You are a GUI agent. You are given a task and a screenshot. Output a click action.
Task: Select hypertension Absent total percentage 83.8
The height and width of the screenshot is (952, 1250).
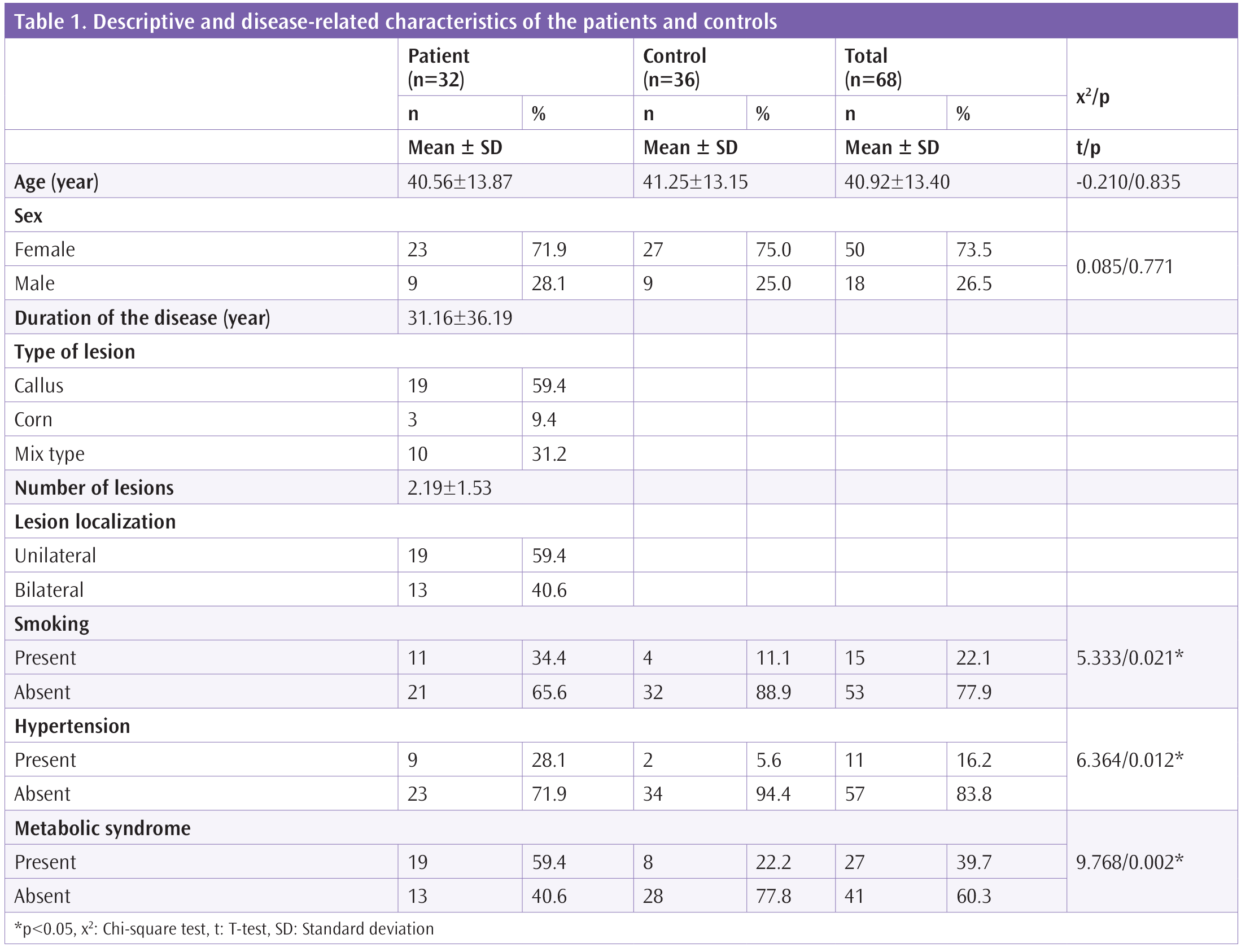[973, 794]
